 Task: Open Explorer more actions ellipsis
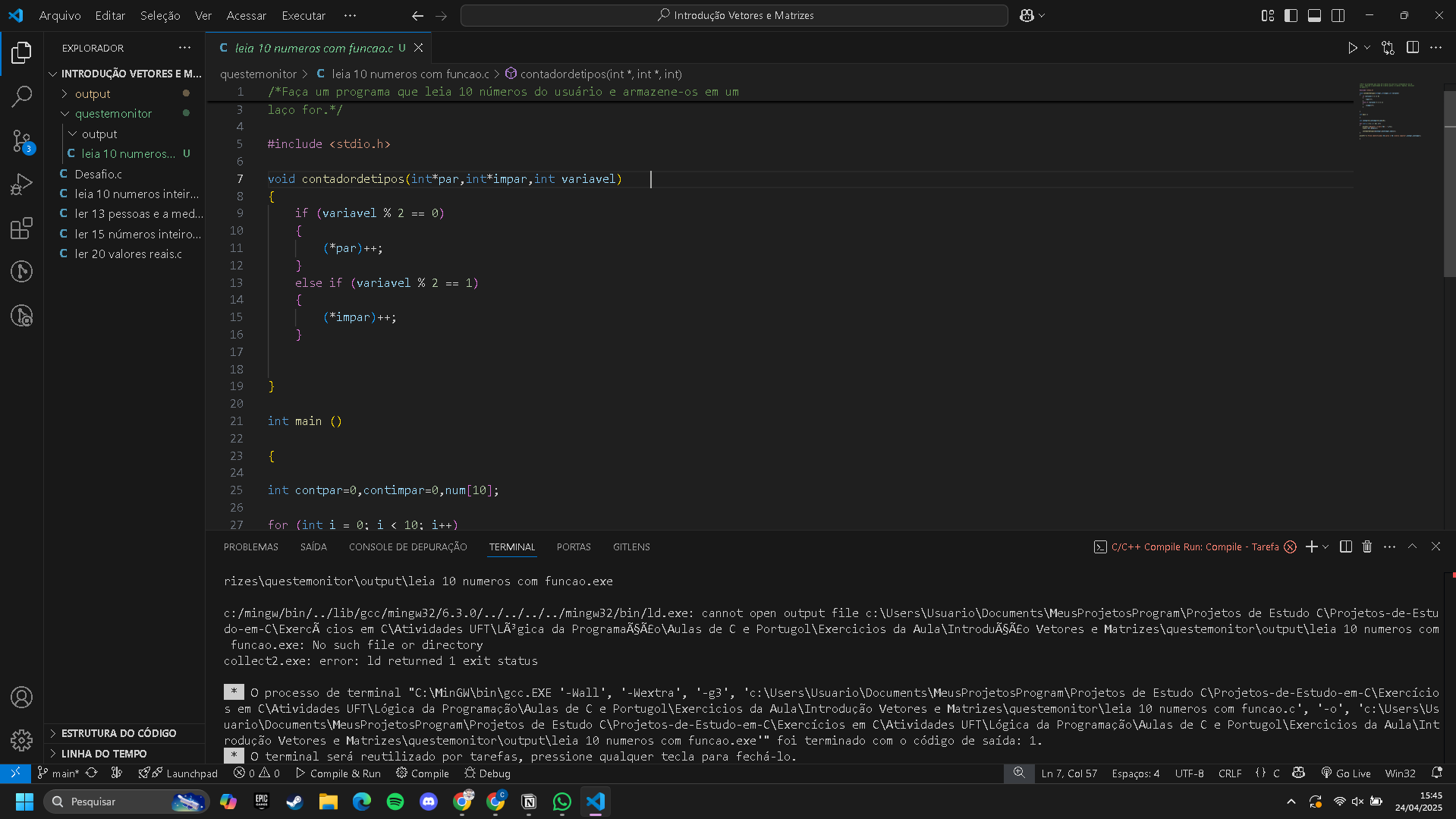pos(184,48)
